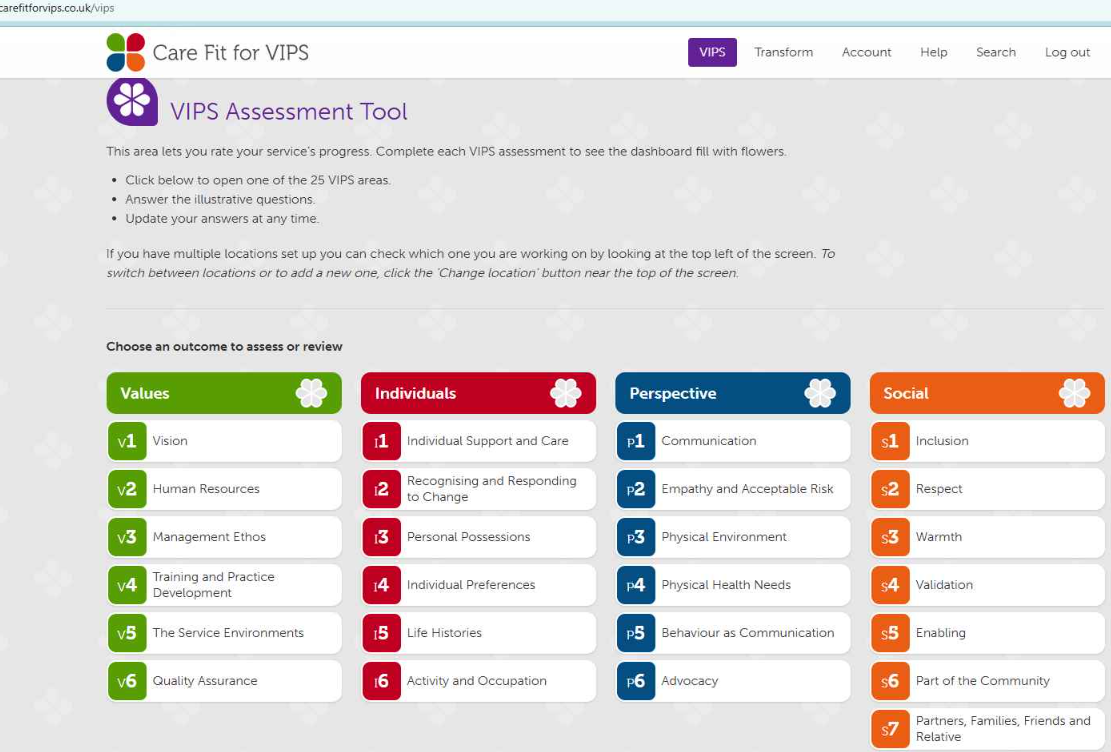Open the Account menu item

[867, 52]
